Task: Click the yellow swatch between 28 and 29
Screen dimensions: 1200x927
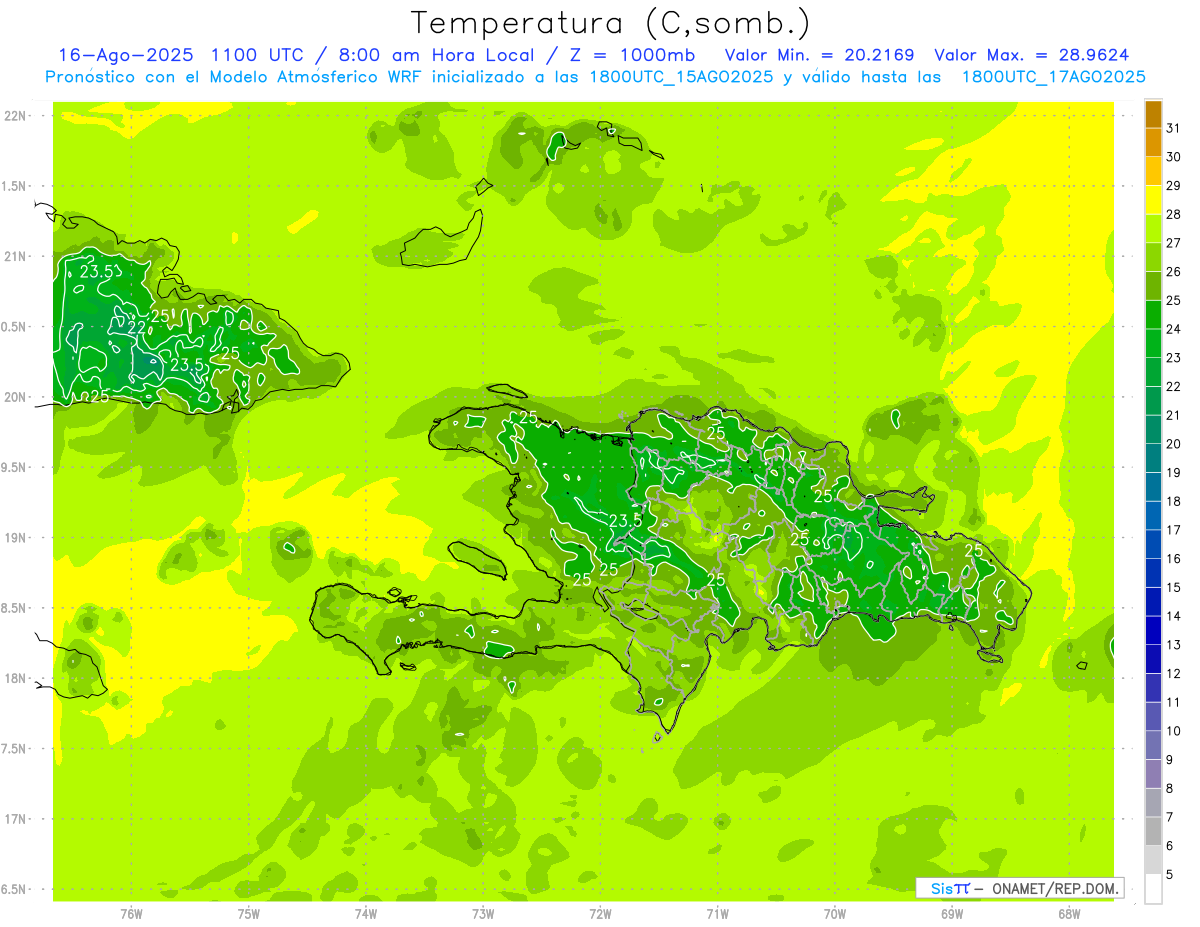Action: coord(1153,200)
